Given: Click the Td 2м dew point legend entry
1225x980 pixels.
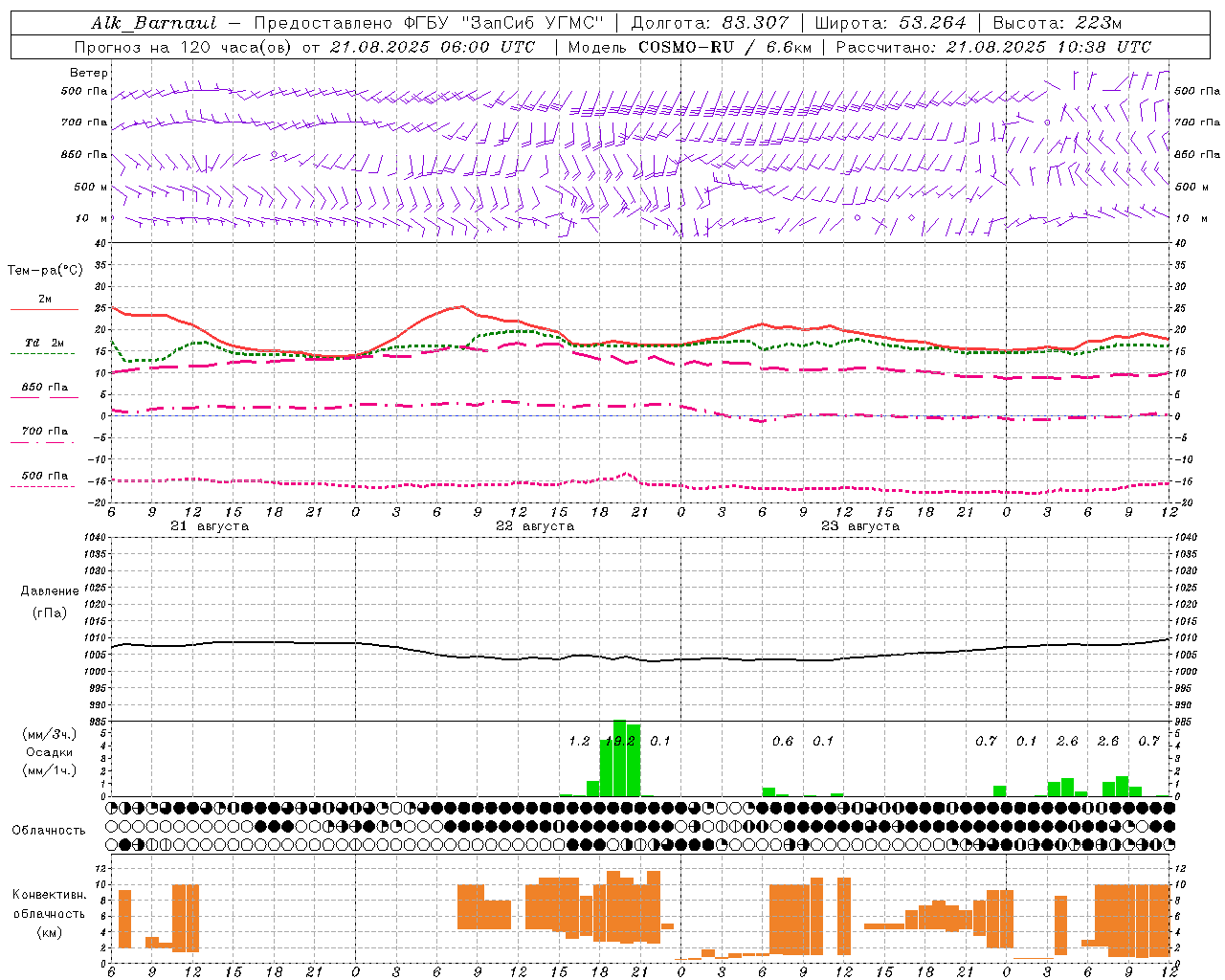Looking at the screenshot, I should (x=44, y=343).
